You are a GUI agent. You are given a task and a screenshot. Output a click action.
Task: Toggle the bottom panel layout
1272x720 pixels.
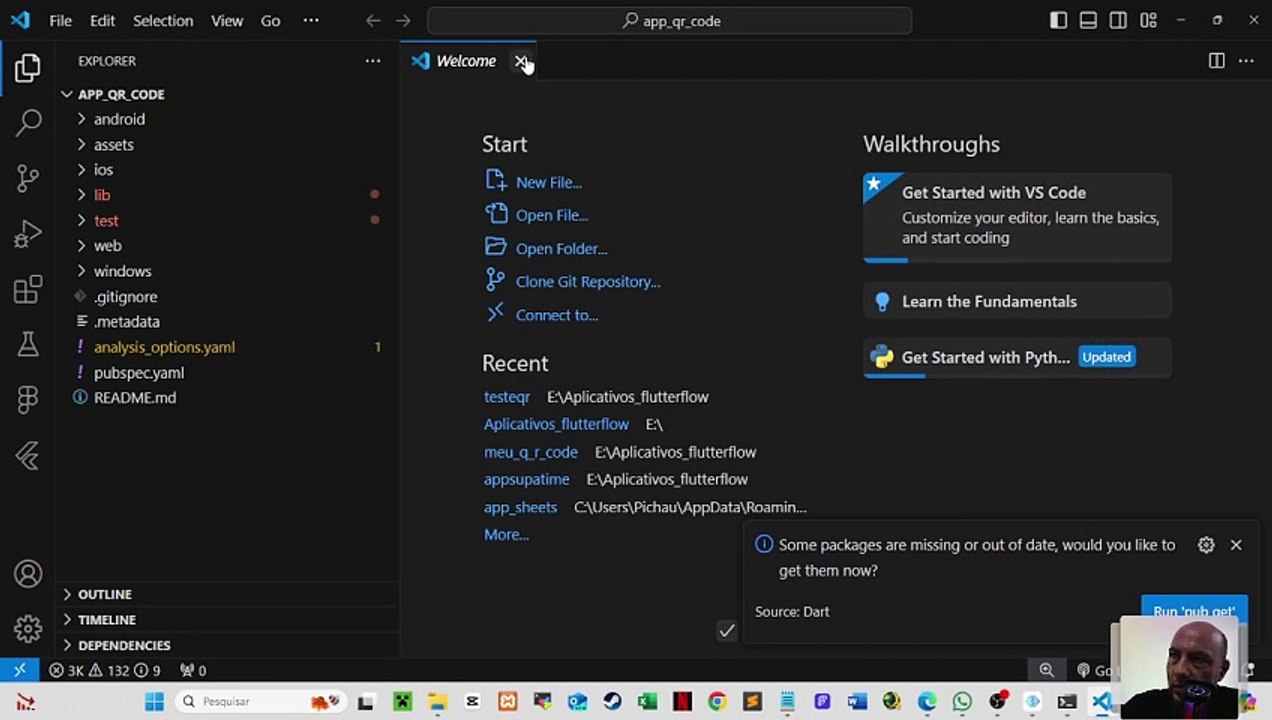pyautogui.click(x=1088, y=20)
